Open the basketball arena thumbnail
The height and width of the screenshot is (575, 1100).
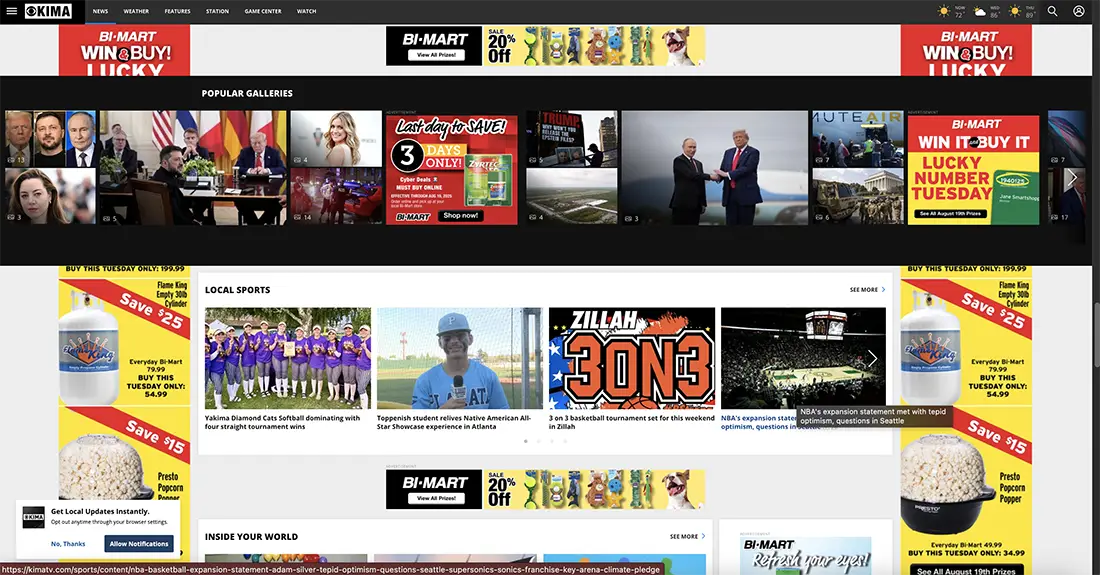pyautogui.click(x=803, y=358)
